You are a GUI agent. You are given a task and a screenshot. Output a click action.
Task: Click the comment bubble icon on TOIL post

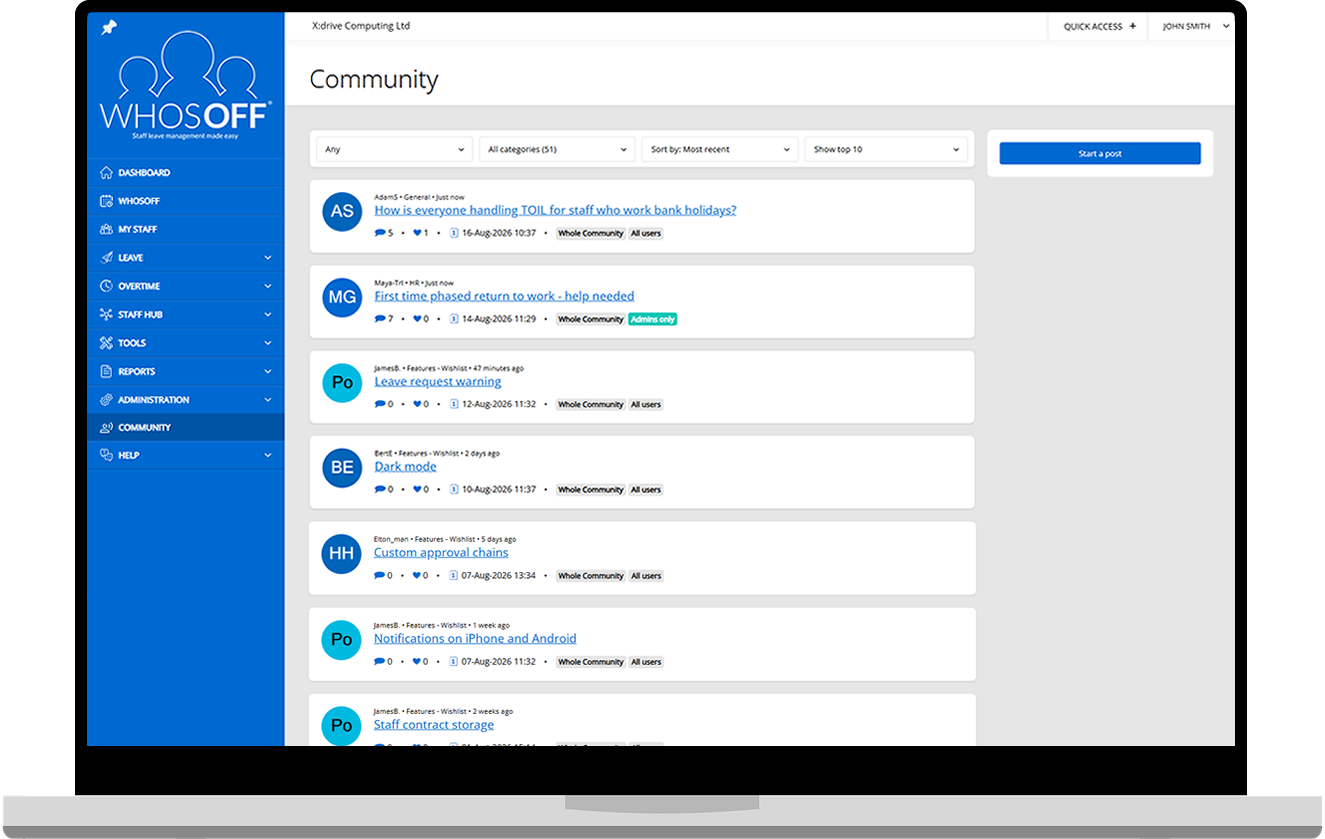click(x=380, y=233)
